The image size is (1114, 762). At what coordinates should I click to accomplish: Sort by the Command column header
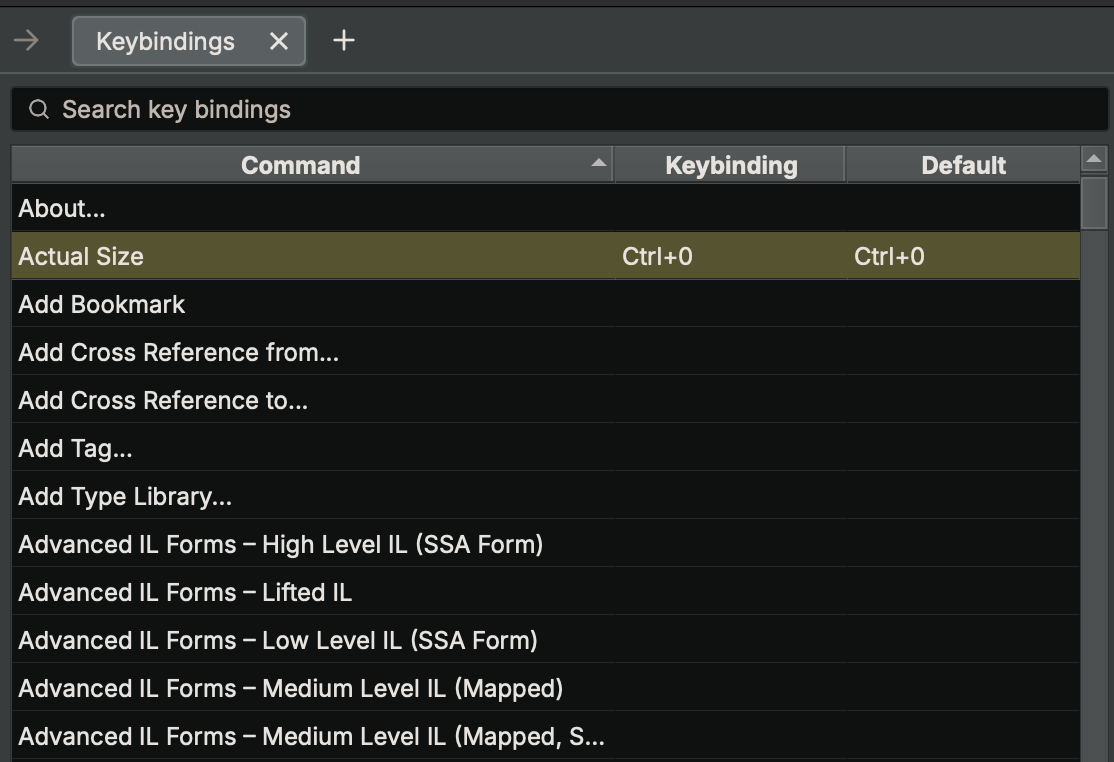313,165
